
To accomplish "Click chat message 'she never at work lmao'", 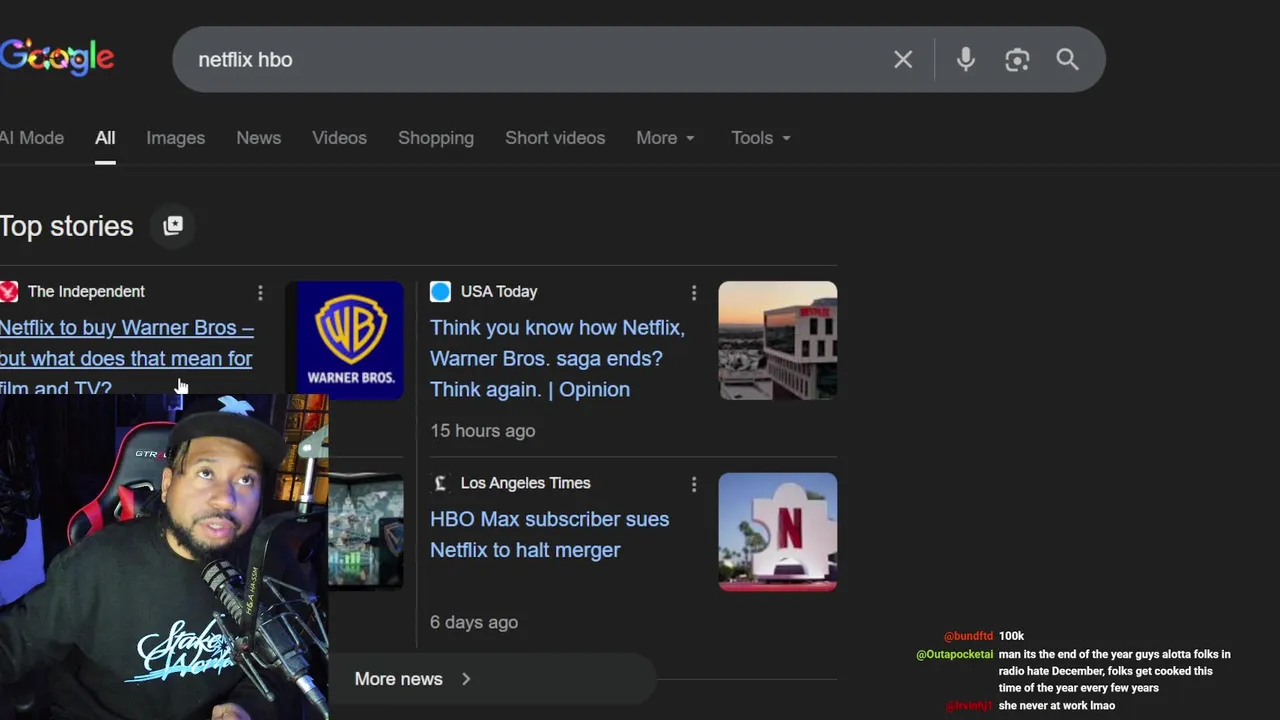I will pyautogui.click(x=1056, y=706).
